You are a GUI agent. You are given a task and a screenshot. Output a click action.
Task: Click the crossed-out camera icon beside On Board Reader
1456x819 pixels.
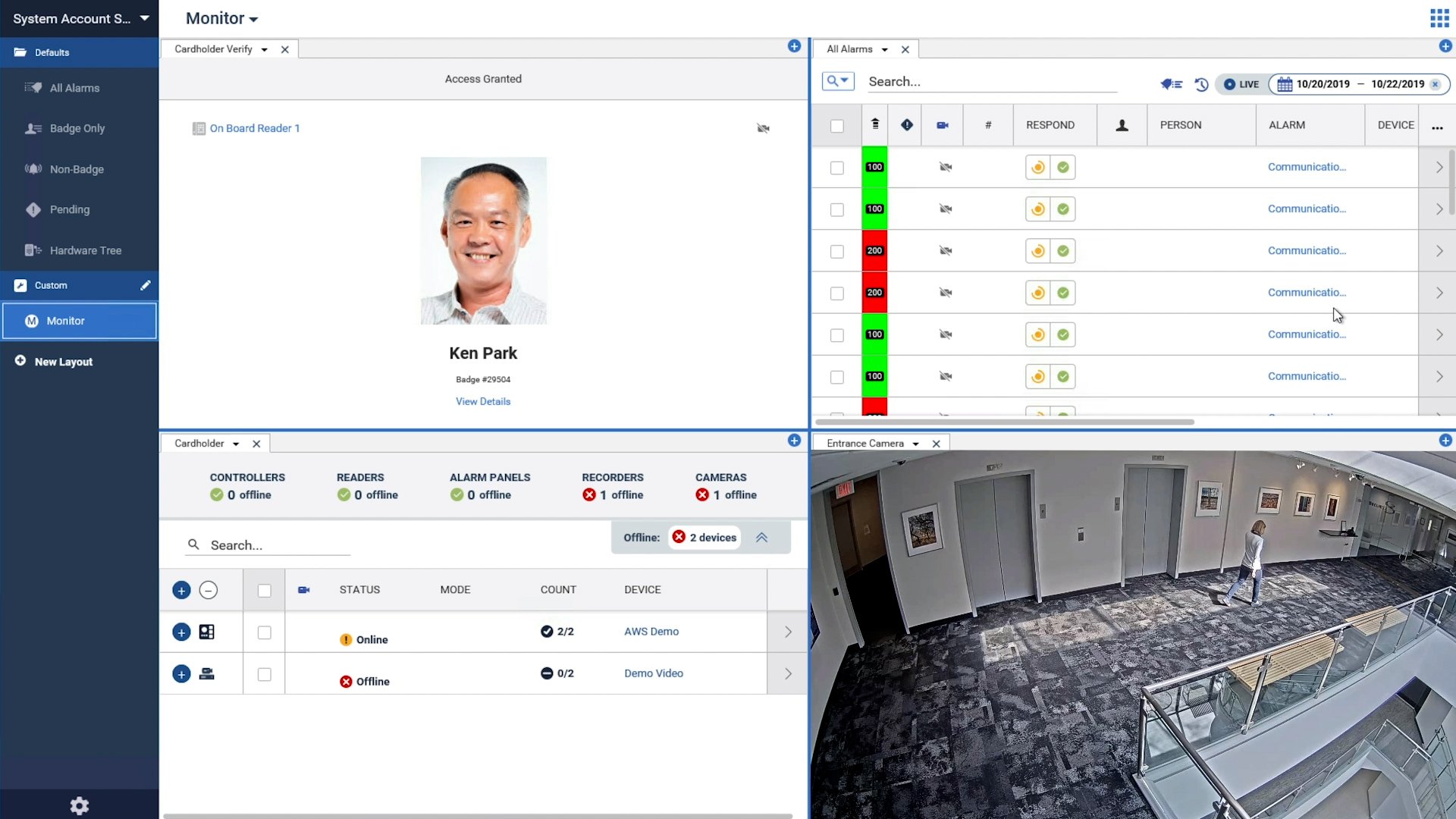tap(763, 128)
